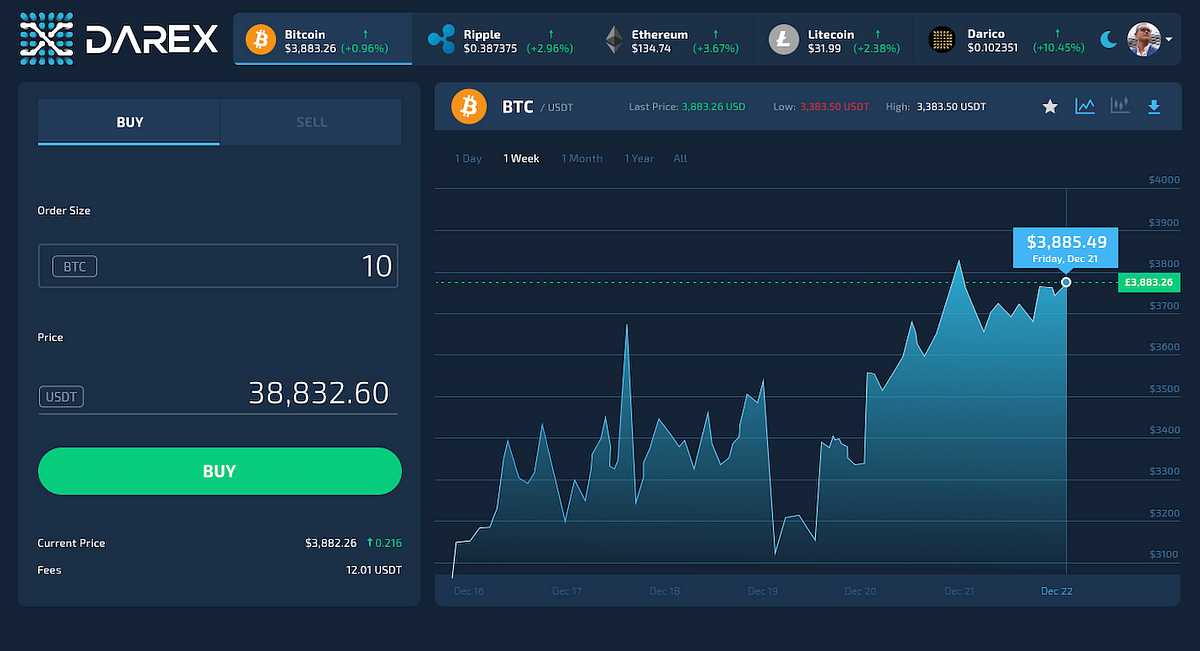Select the Bitcoin coin icon in ticker bar
This screenshot has width=1200, height=651.
tap(261, 40)
